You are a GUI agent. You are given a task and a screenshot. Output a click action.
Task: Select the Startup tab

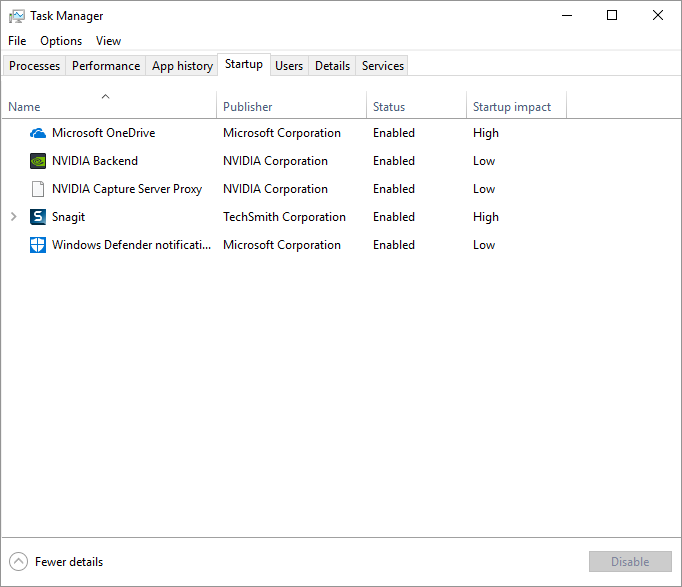point(244,64)
